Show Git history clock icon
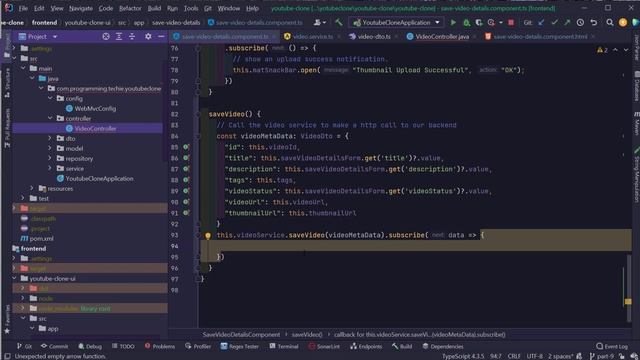Viewport: 640px width, 360px height. (580, 23)
